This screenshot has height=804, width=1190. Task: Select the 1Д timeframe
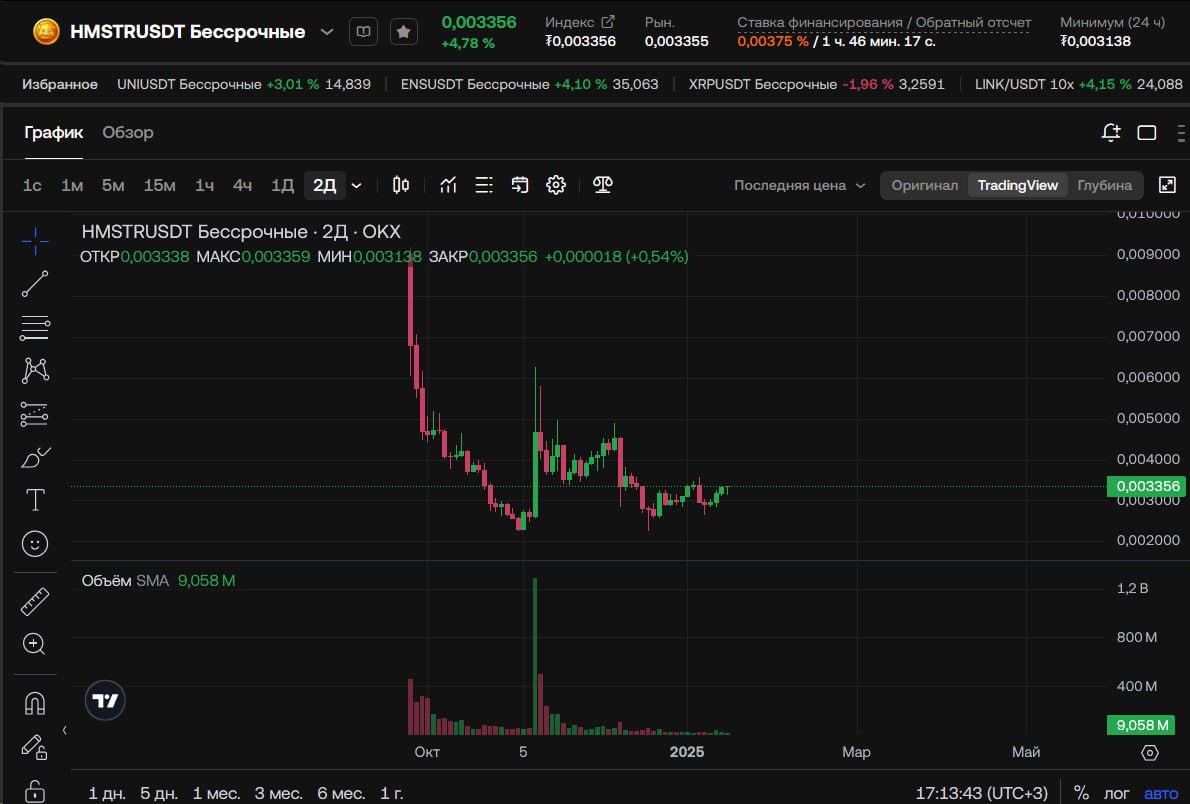coord(282,185)
